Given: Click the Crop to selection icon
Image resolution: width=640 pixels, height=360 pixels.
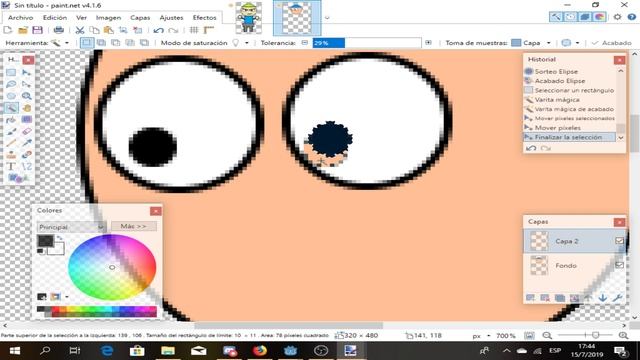Looking at the screenshot, I should pos(123,30).
